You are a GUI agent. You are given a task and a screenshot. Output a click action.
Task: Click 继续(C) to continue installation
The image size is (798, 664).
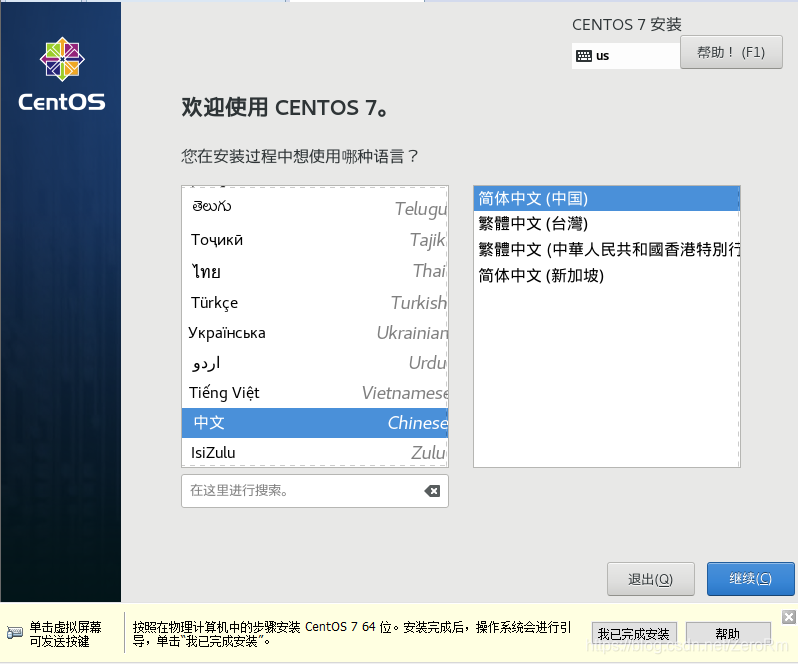tap(751, 579)
